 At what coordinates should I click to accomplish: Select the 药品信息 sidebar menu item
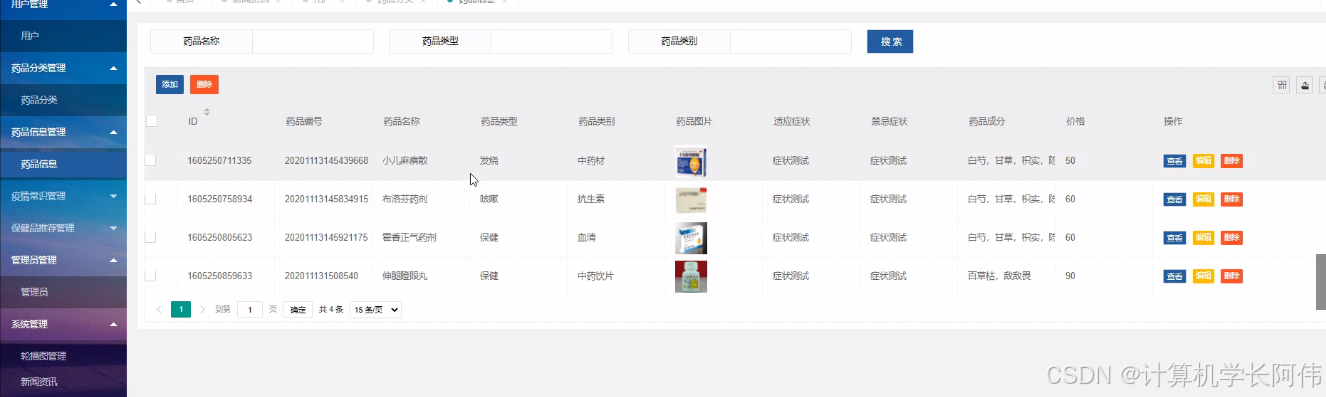(63, 164)
